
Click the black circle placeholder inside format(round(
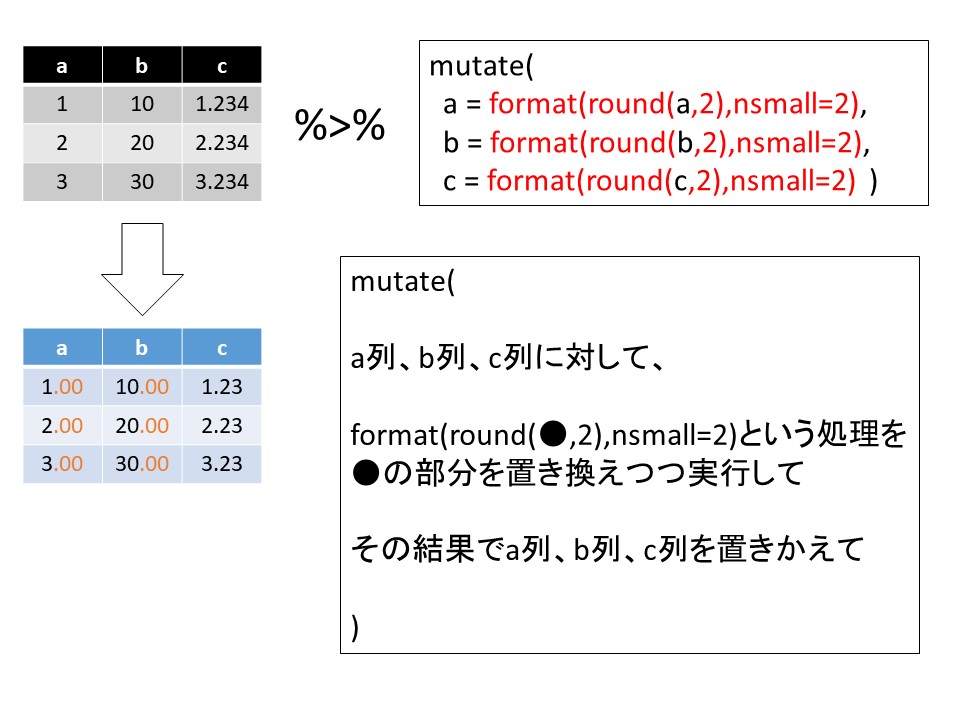pyautogui.click(x=551, y=434)
